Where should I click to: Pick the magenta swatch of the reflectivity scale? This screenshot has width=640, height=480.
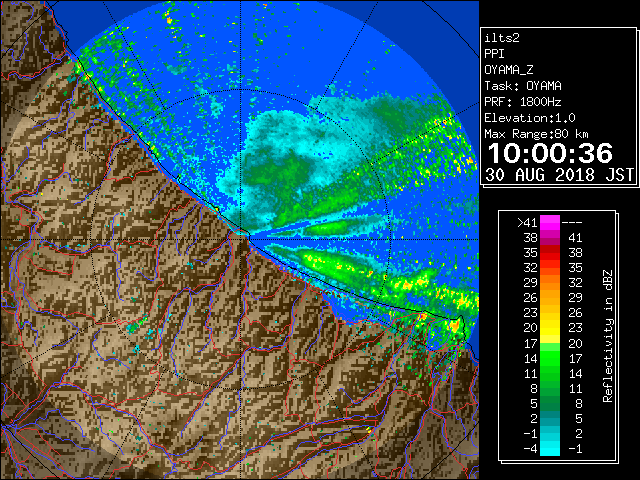(550, 223)
